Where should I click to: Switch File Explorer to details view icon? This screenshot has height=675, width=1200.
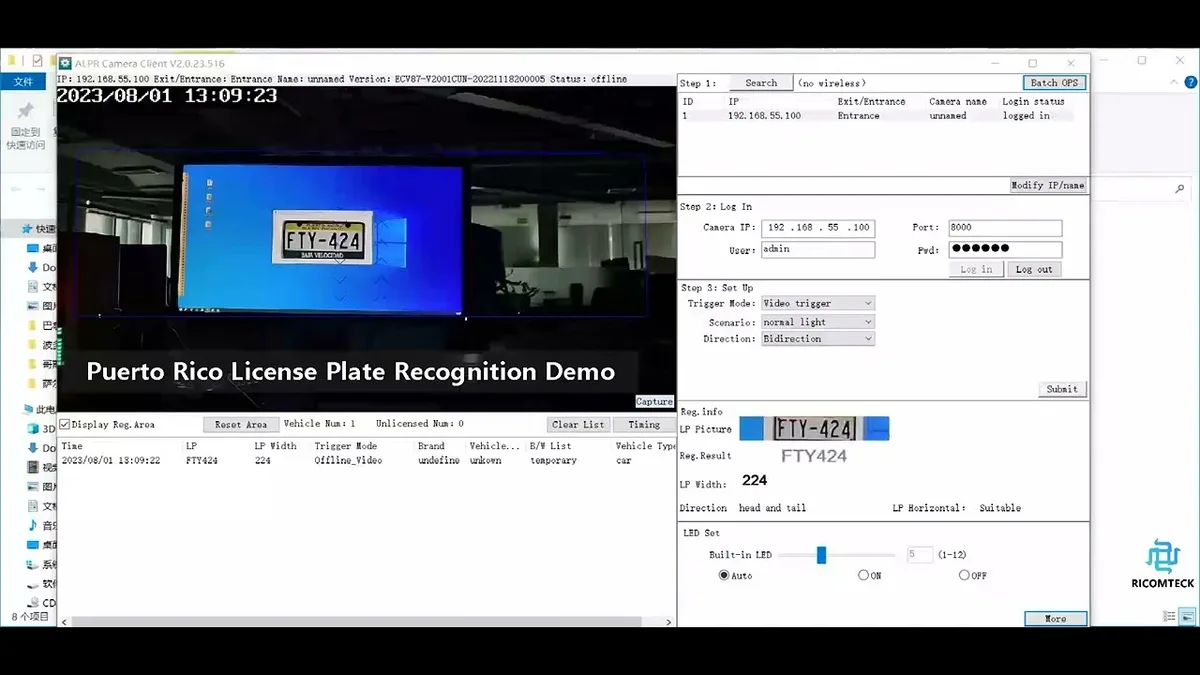tap(1167, 617)
